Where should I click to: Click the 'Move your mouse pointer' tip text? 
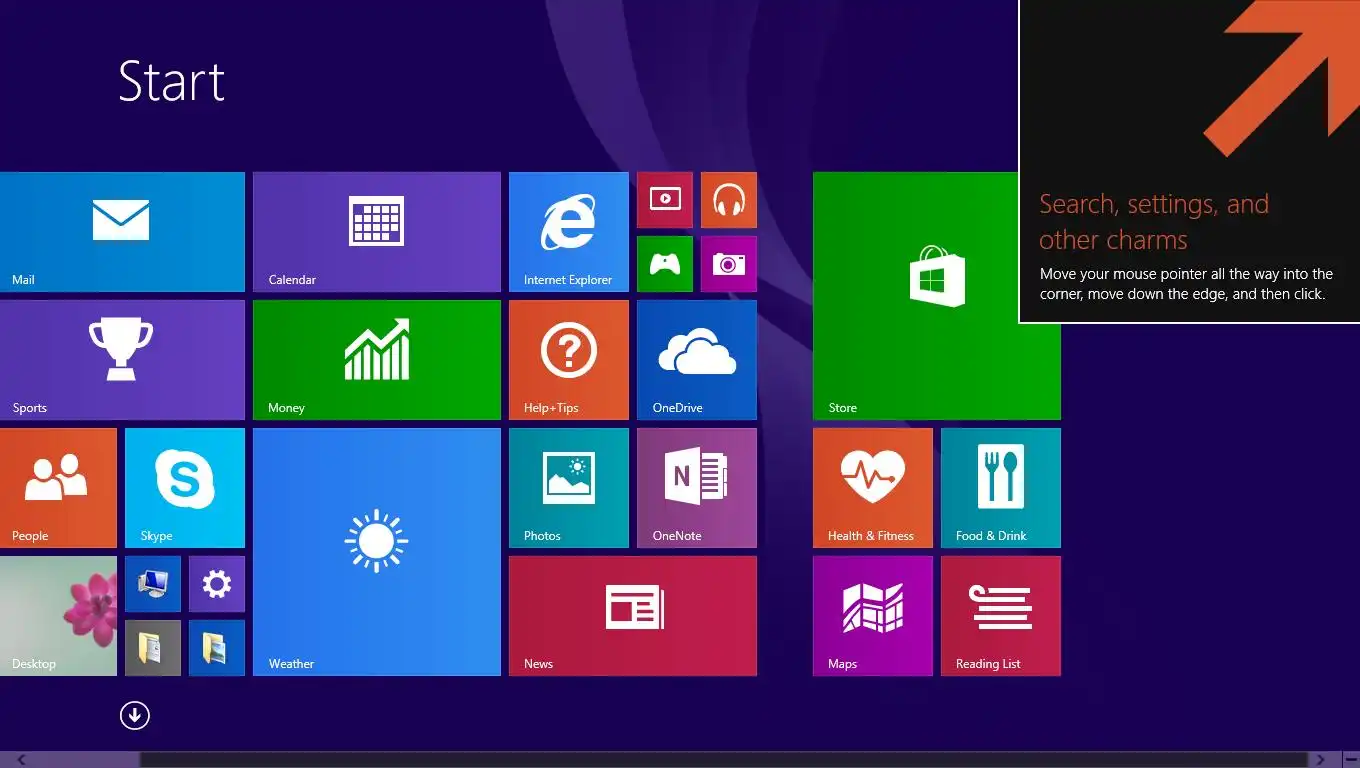(1186, 284)
